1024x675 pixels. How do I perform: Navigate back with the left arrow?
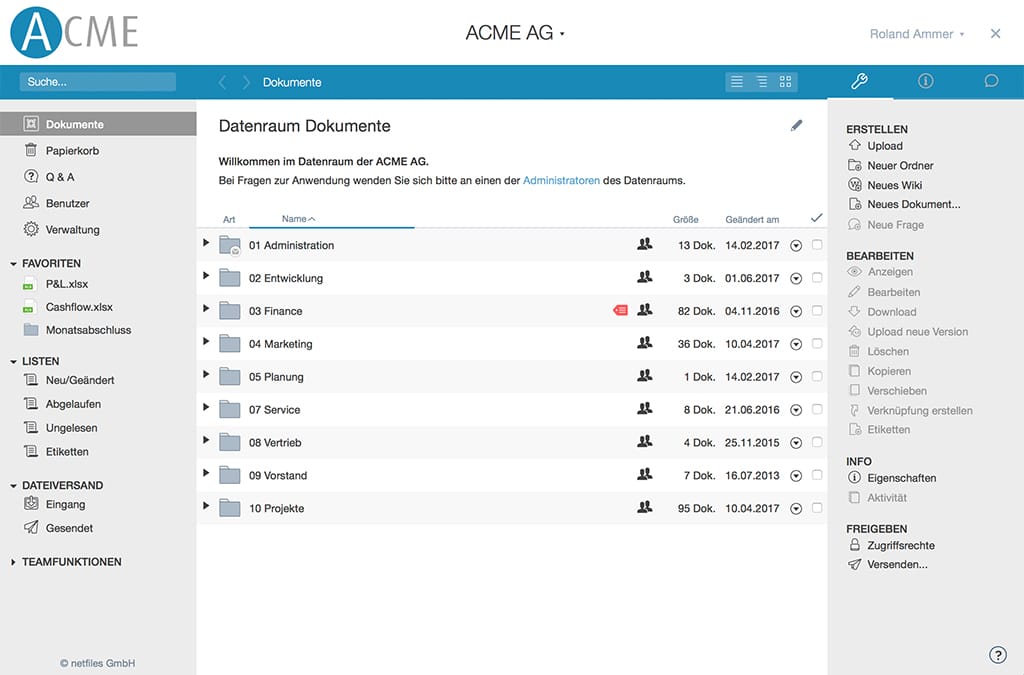[x=222, y=82]
